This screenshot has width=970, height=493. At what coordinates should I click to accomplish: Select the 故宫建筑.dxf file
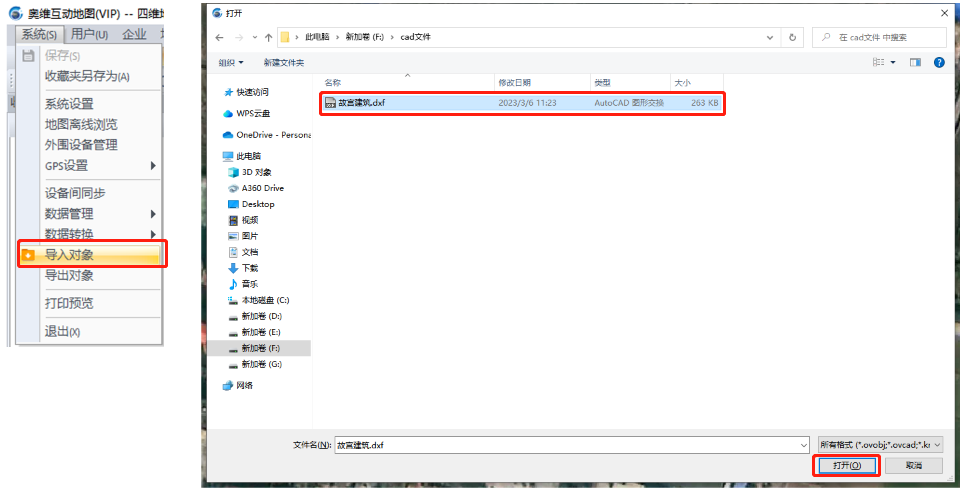(x=361, y=103)
